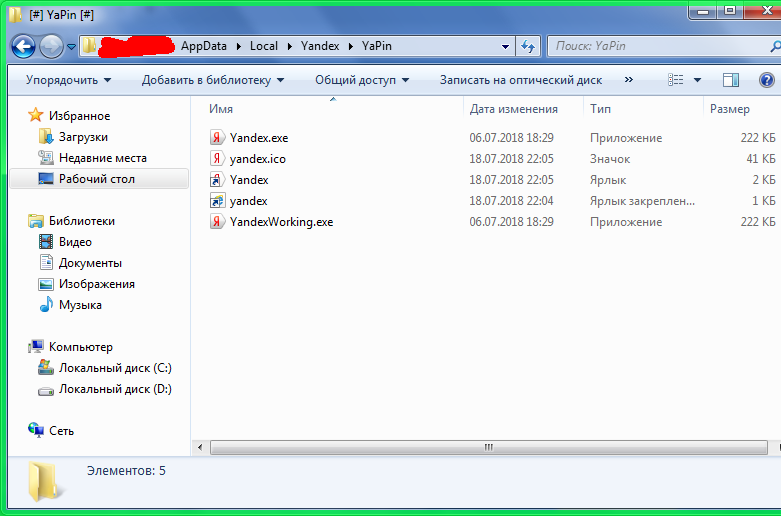Screen dimensions: 781x516
Task: Open Добавить в библиотеку menu
Action: tap(213, 80)
